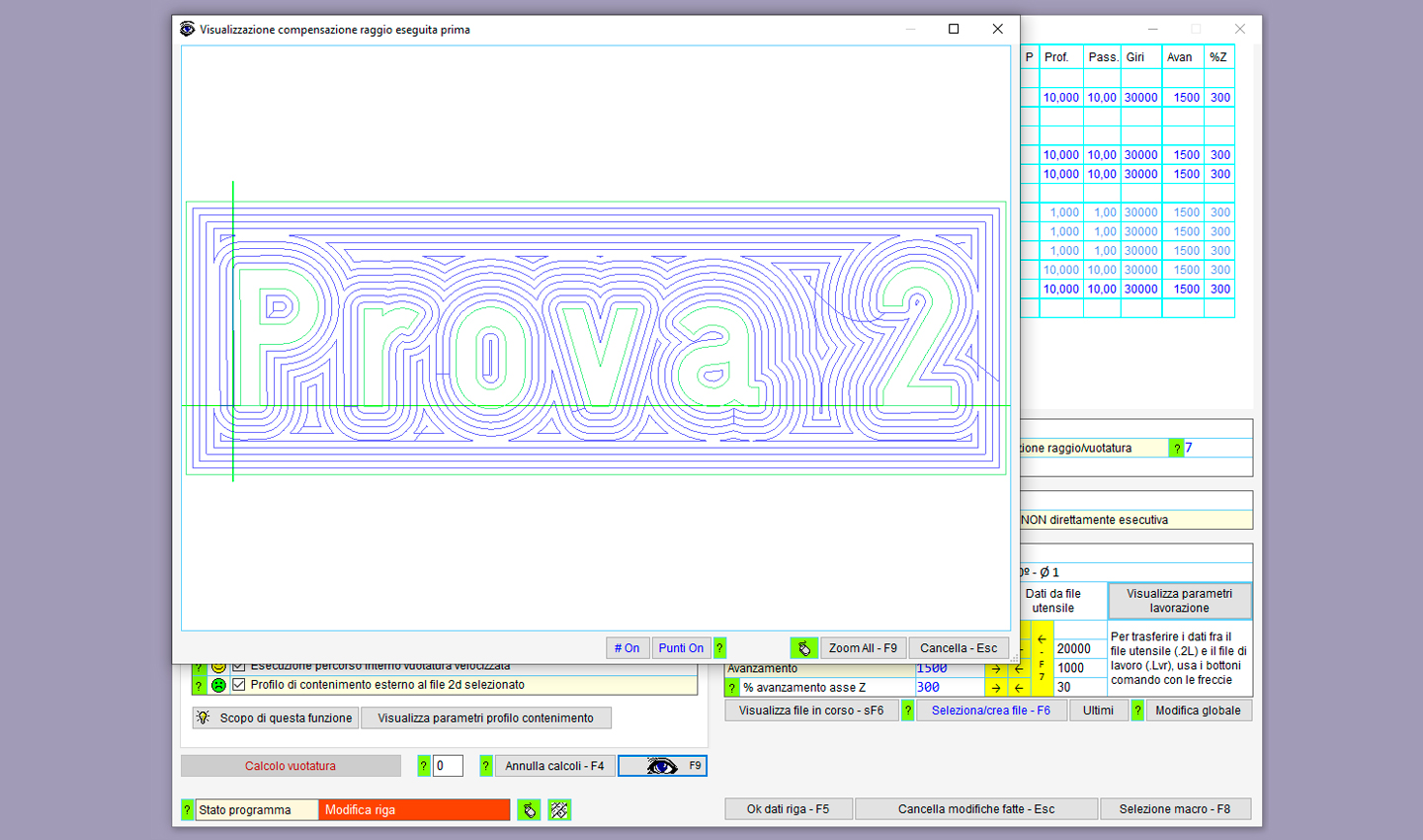This screenshot has height=840, width=1423.
Task: Click the green sad face icon
Action: (x=219, y=685)
